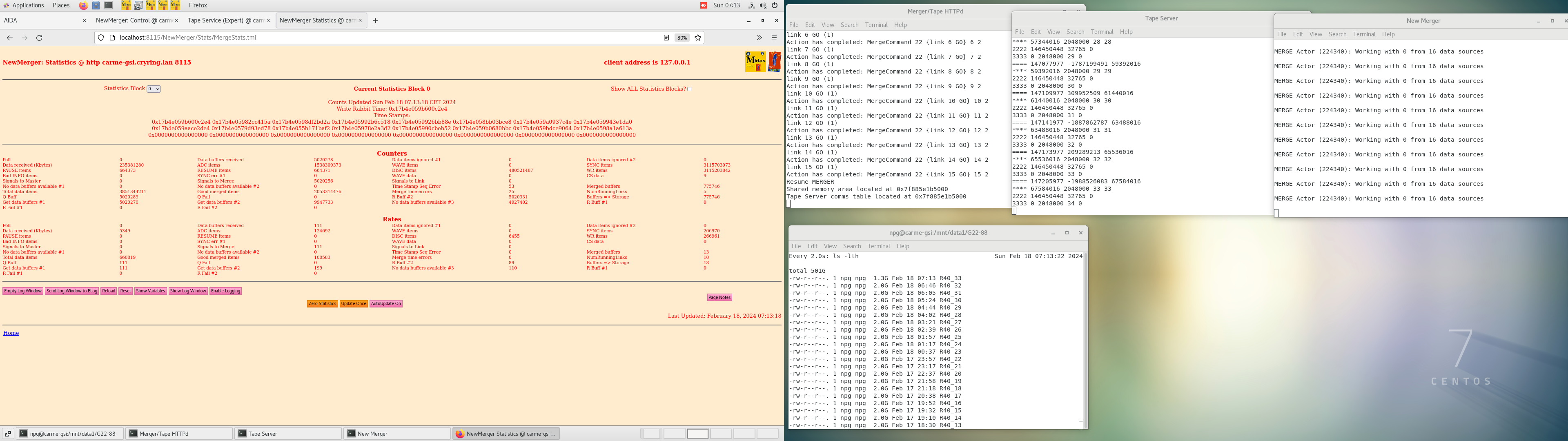Open Terminal menu in Tape Server window
This screenshot has width=1568, height=441.
(1102, 32)
